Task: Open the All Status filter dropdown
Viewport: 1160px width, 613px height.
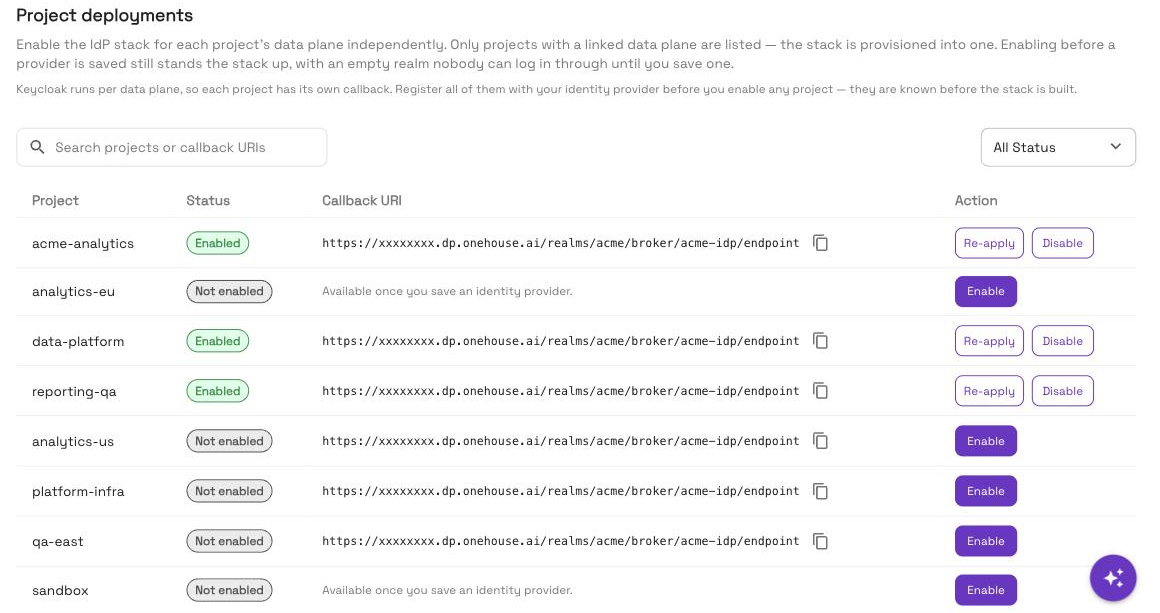Action: pyautogui.click(x=1058, y=147)
